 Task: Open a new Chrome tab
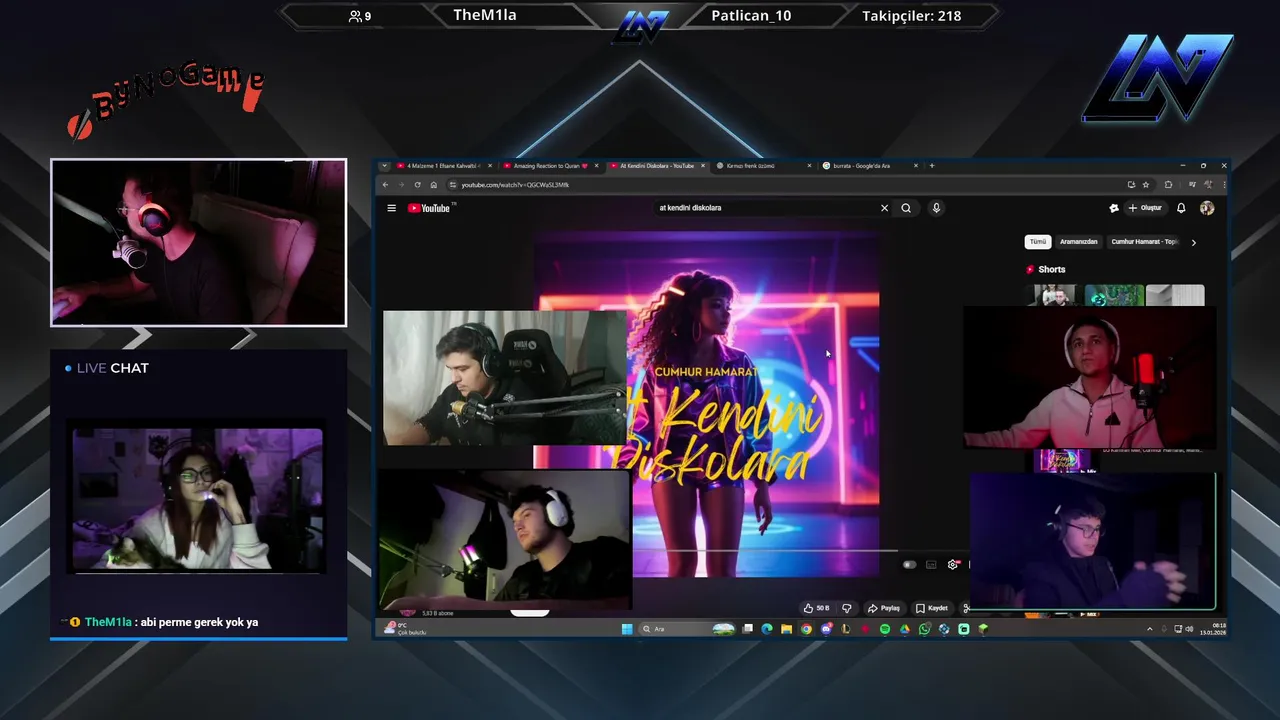pos(932,166)
